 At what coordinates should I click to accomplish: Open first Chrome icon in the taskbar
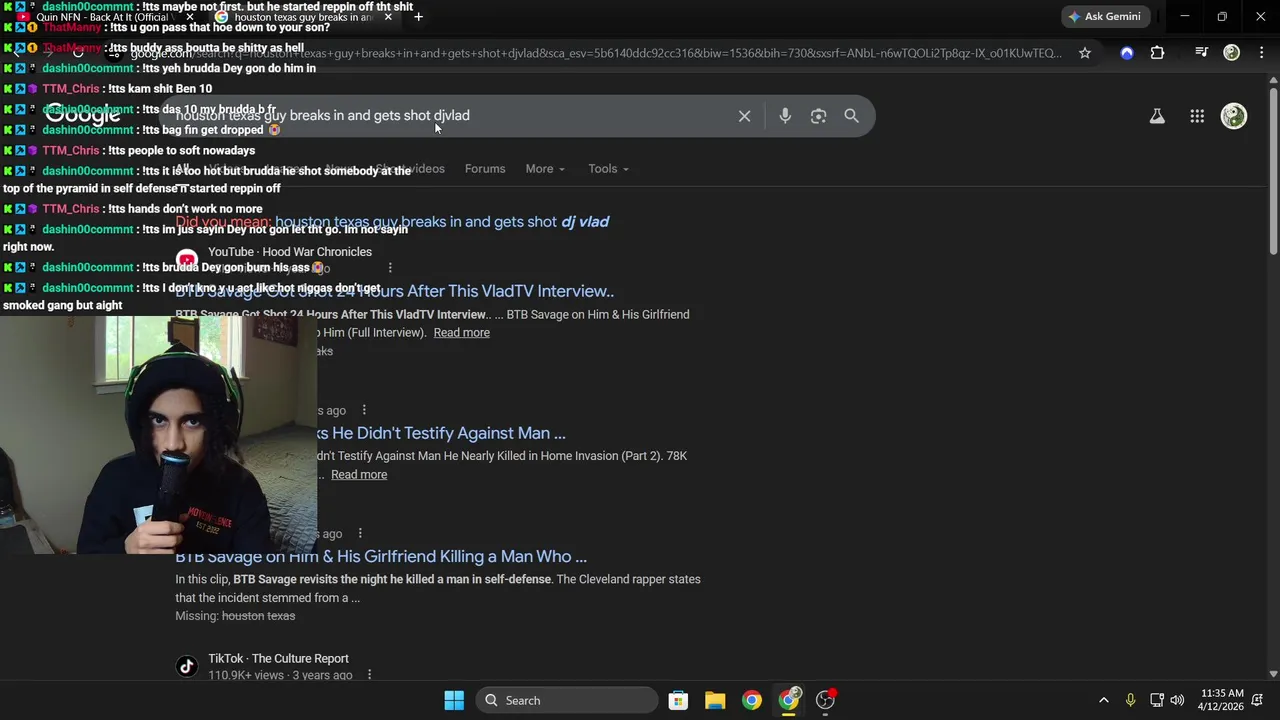coord(752,700)
